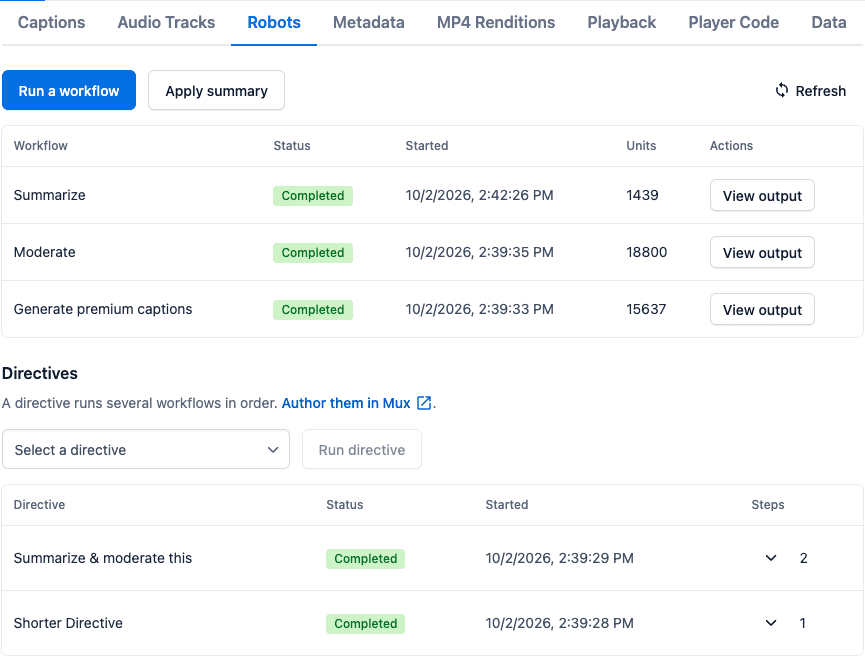Click Summarize & moderate this directive name
Viewport: 865px width, 657px height.
click(103, 558)
